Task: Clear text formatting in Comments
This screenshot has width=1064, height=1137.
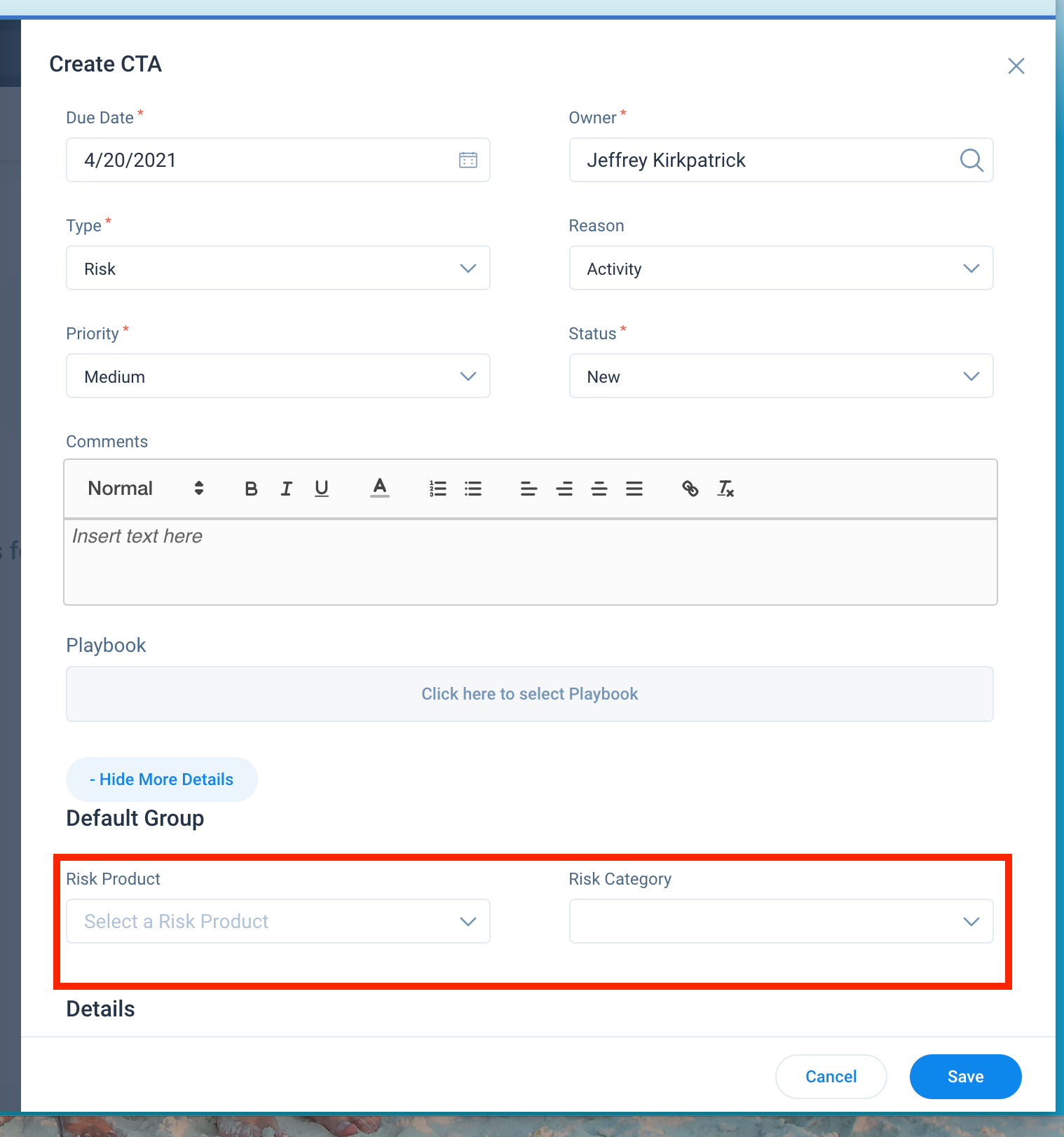Action: [x=725, y=489]
